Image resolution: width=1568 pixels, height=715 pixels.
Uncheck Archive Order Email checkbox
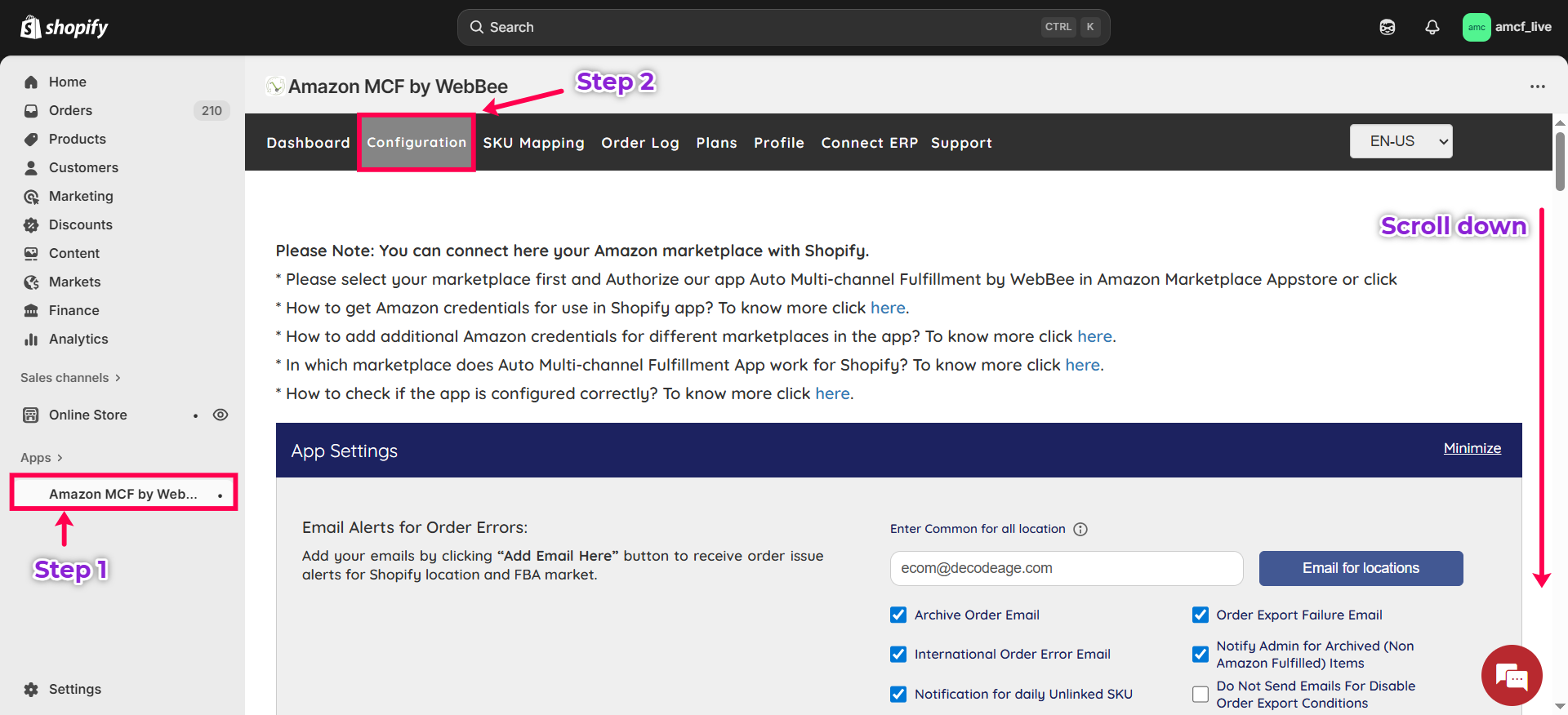898,615
